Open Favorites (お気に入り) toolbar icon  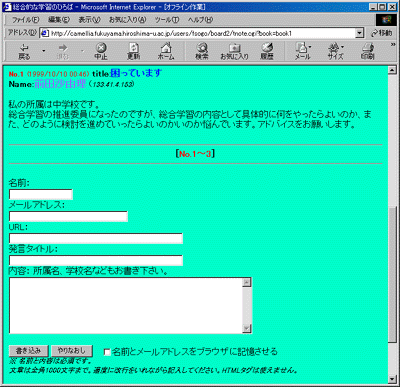click(x=234, y=51)
